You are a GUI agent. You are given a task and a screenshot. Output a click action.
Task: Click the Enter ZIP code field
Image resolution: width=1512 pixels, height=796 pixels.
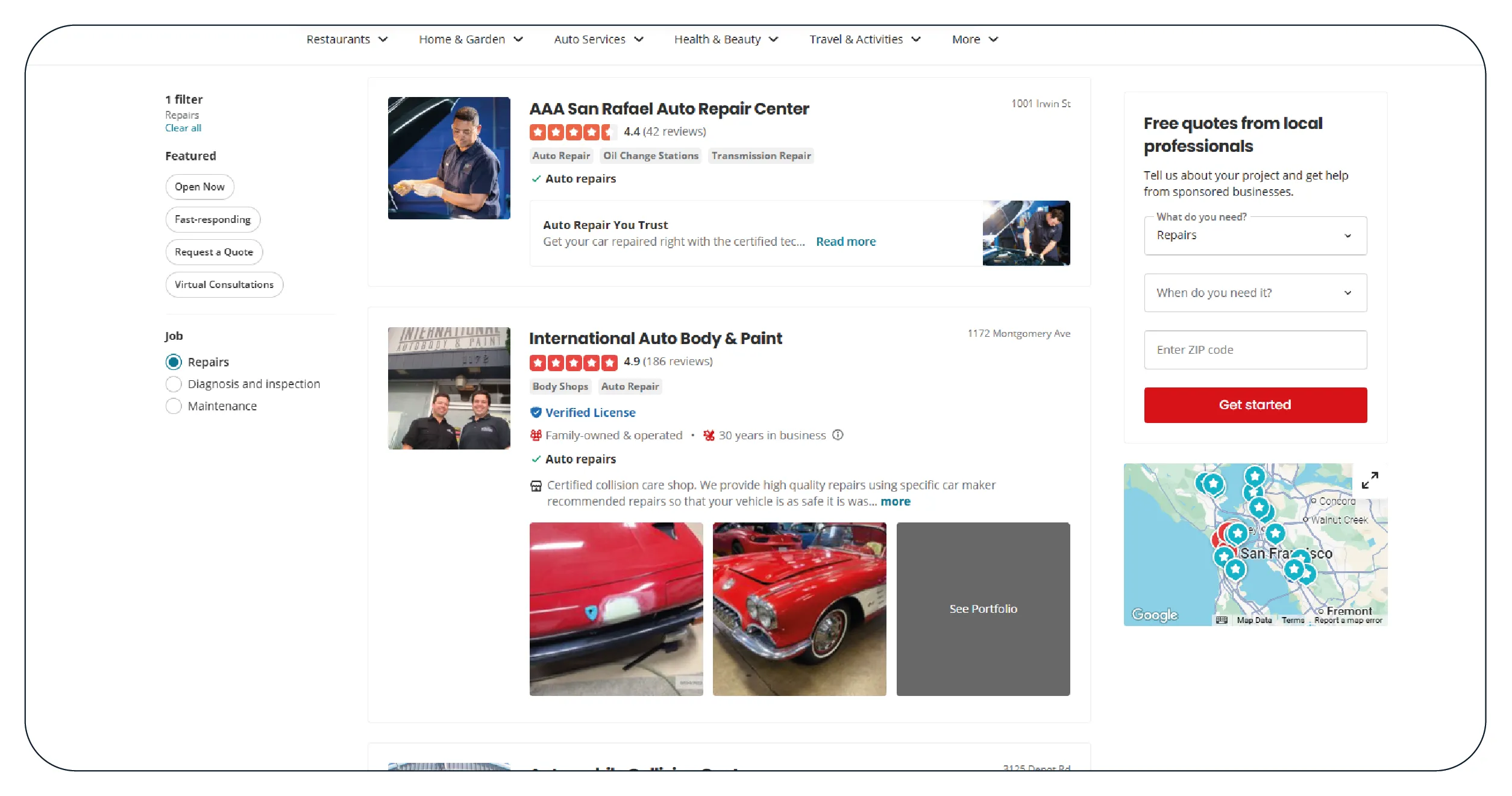tap(1255, 350)
